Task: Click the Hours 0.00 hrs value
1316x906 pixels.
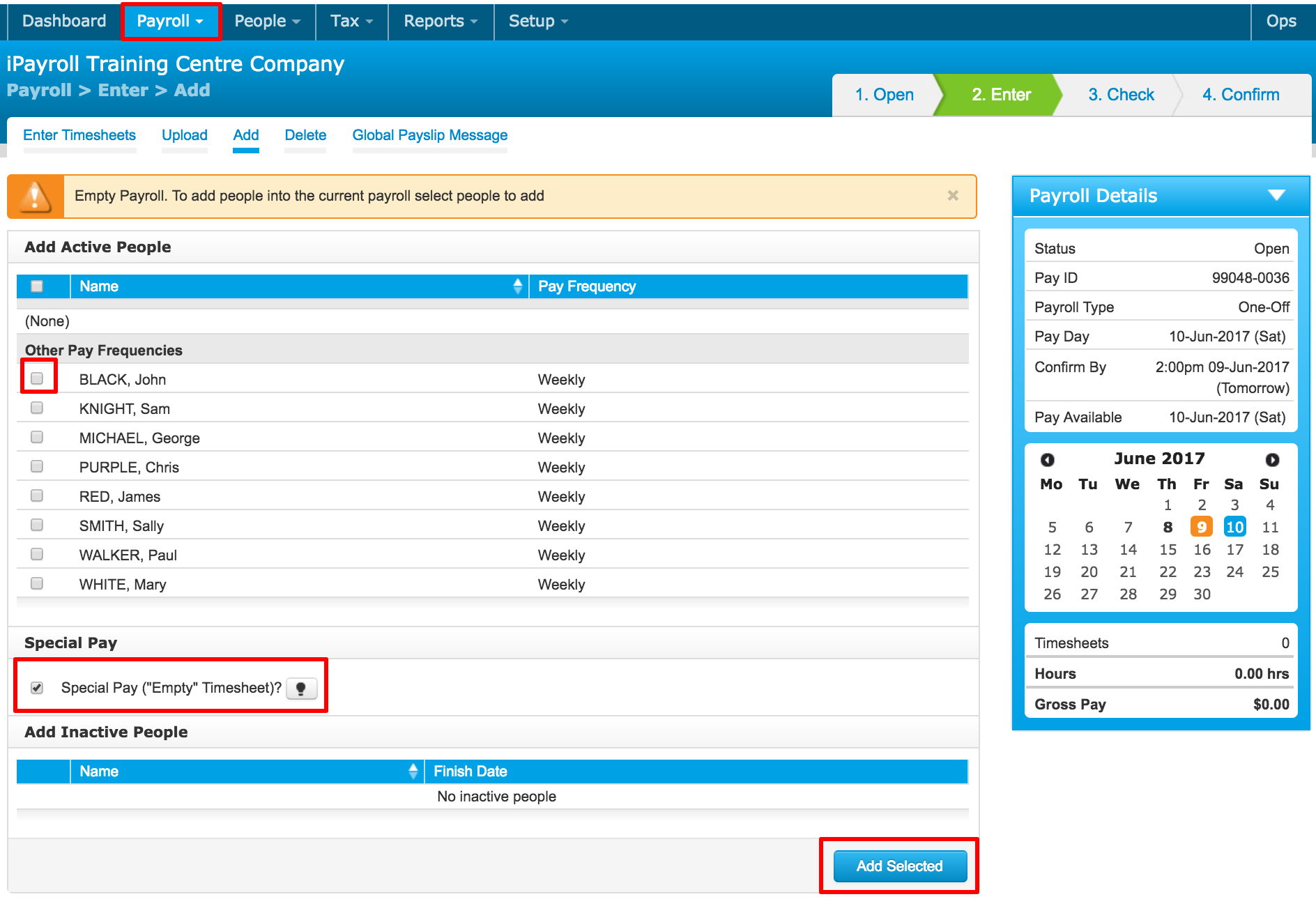Action: 1262,674
